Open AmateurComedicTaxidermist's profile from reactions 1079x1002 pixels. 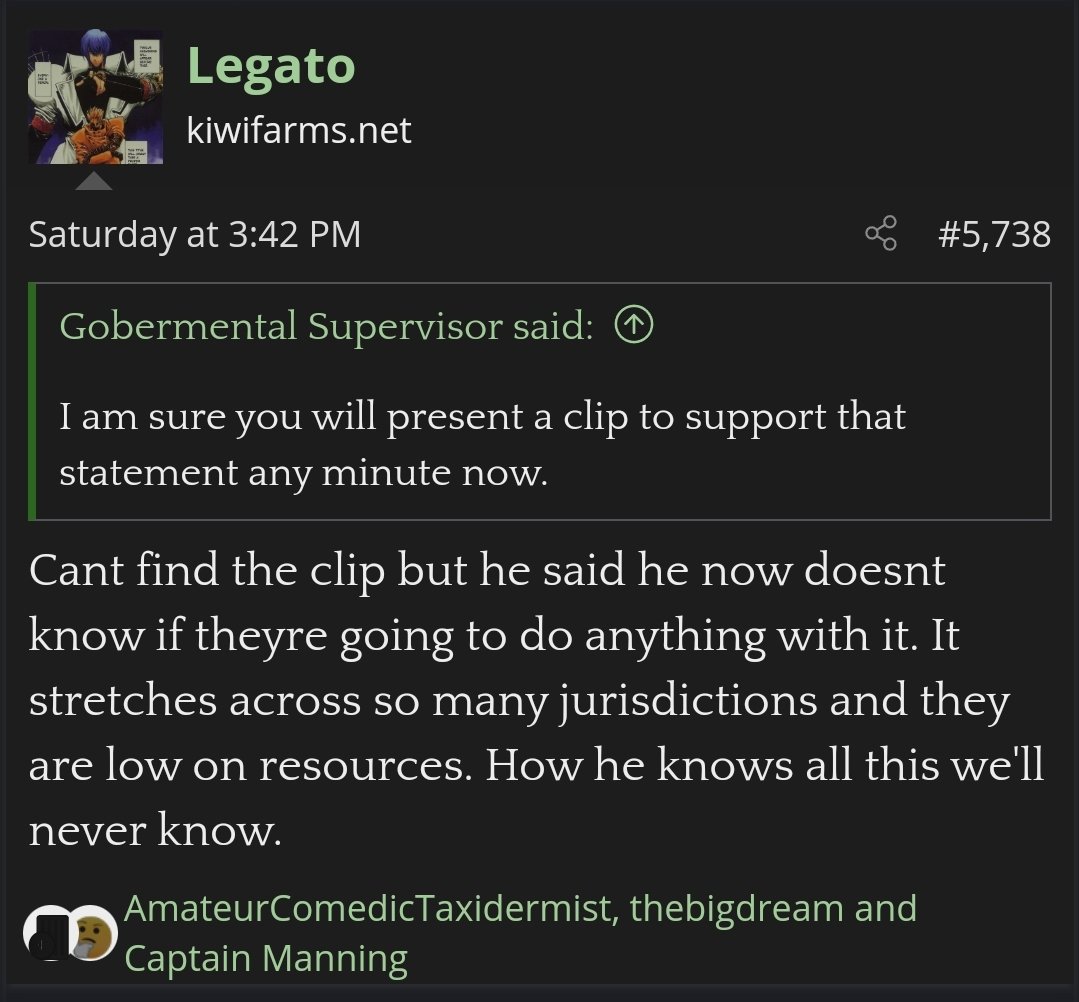tap(369, 908)
